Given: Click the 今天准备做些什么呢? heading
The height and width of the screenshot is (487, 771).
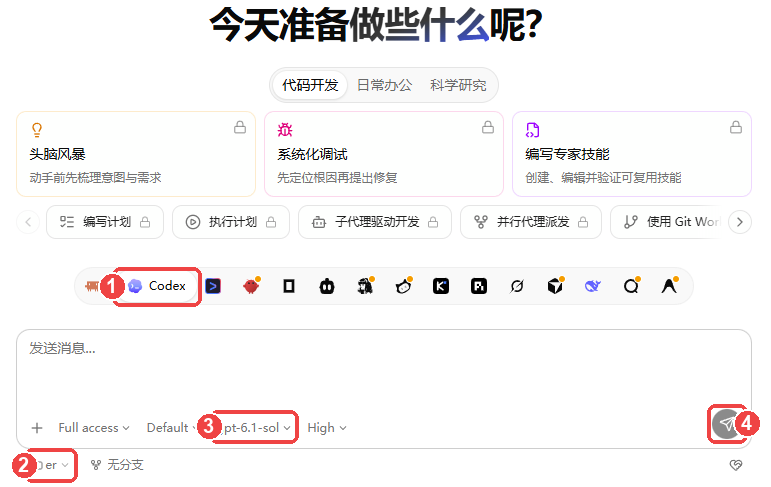Looking at the screenshot, I should point(376,25).
